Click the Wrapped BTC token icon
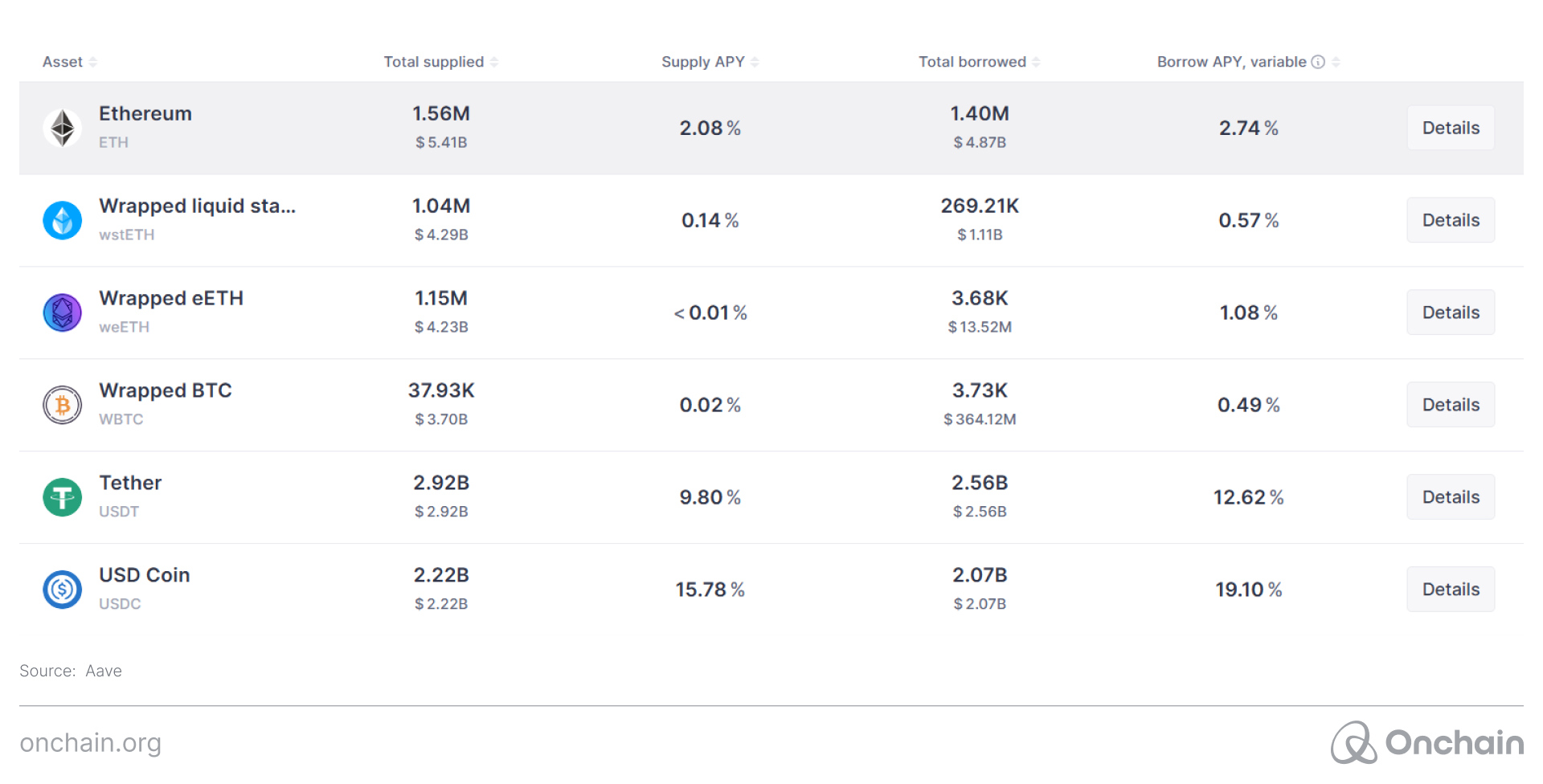 coord(62,405)
